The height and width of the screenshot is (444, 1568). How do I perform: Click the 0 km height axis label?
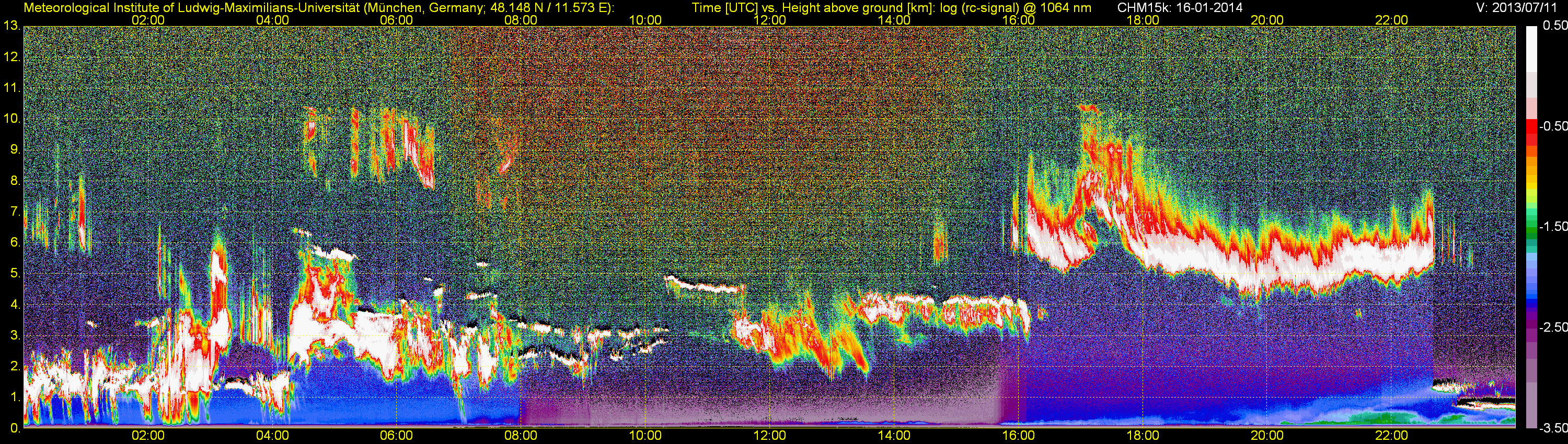click(x=15, y=428)
